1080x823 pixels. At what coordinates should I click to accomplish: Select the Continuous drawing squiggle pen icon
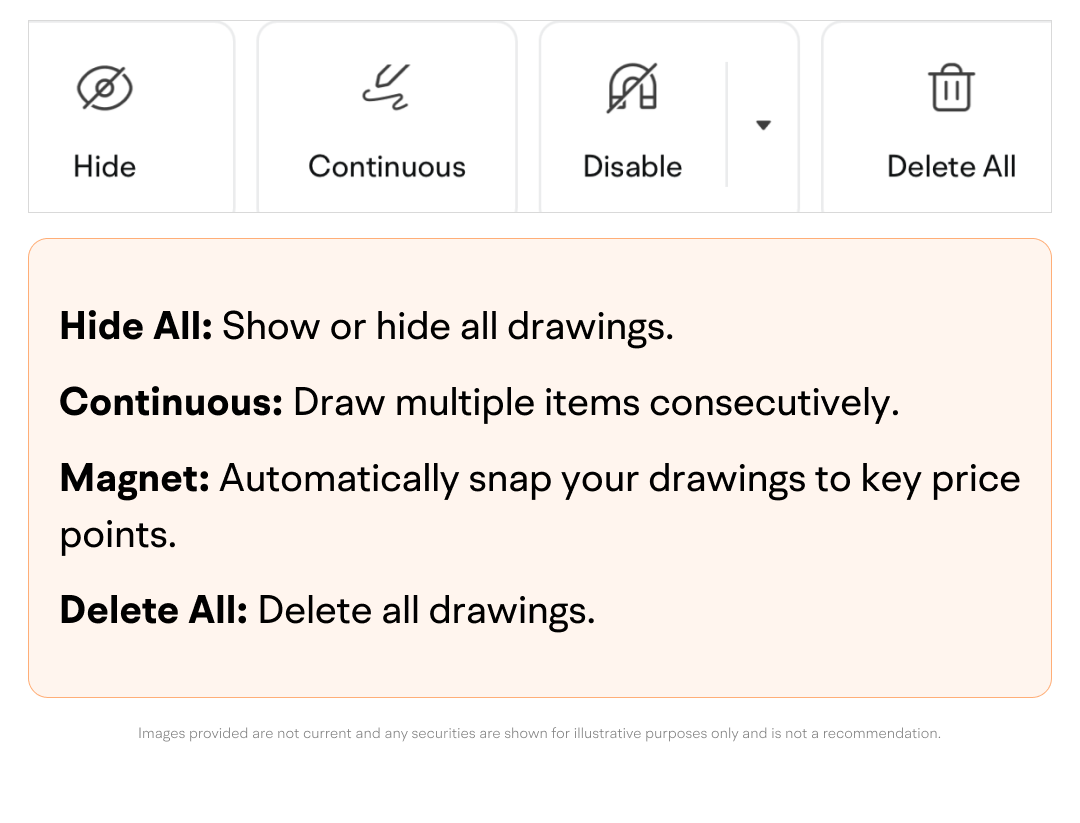(386, 87)
